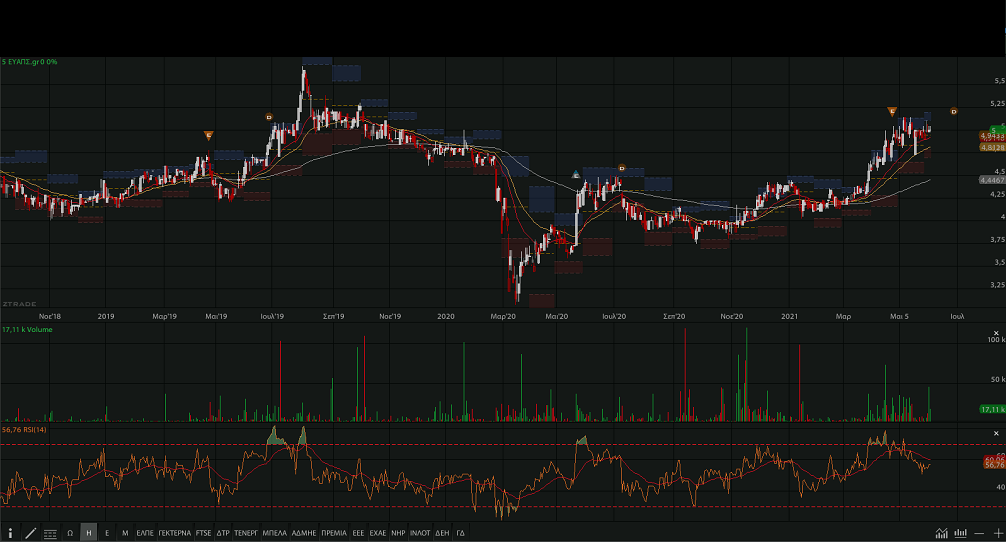This screenshot has width=1006, height=542.
Task: Click the 17,11 k Volume legend
Action: coord(27,330)
